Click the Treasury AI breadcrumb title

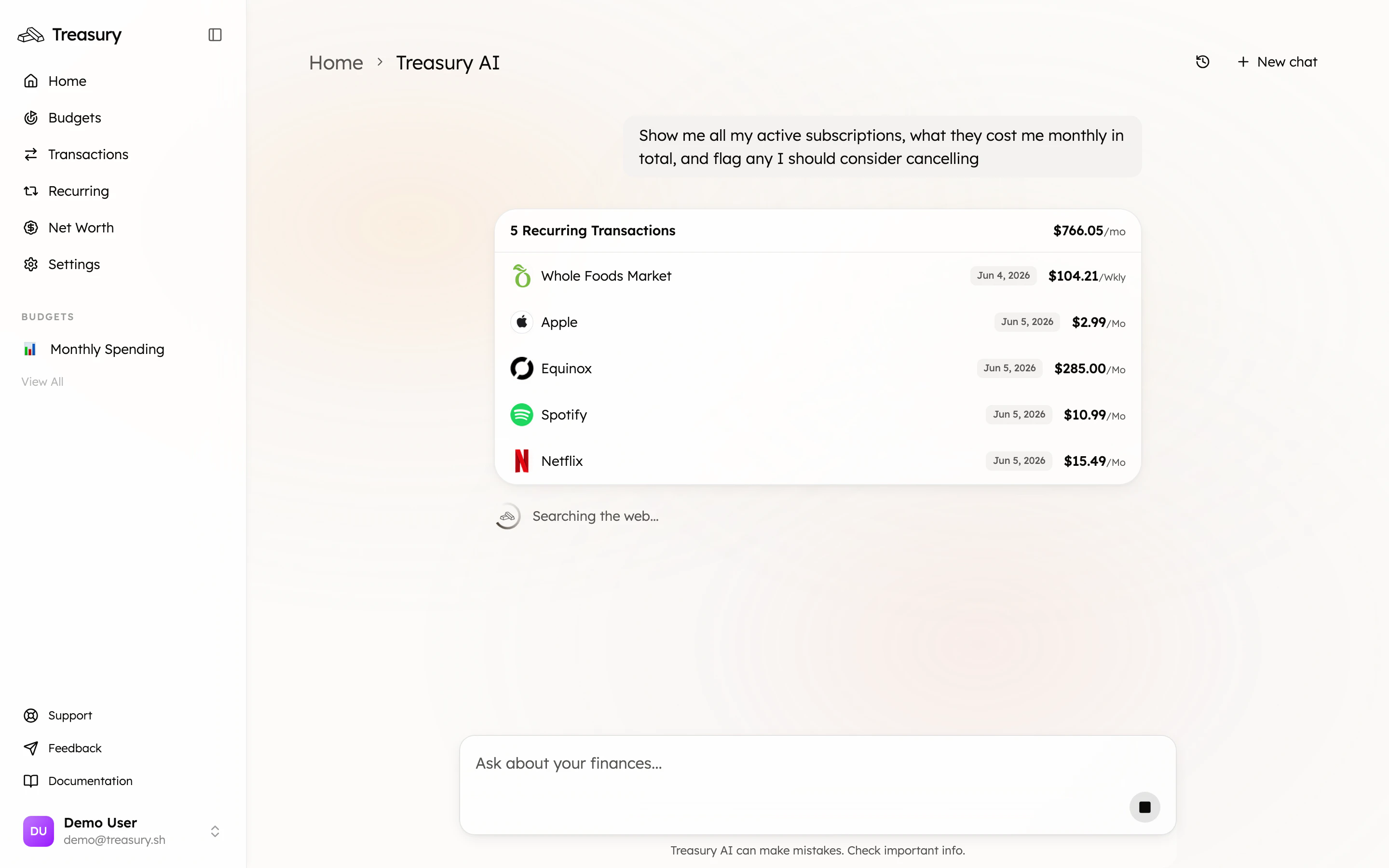[x=448, y=63]
